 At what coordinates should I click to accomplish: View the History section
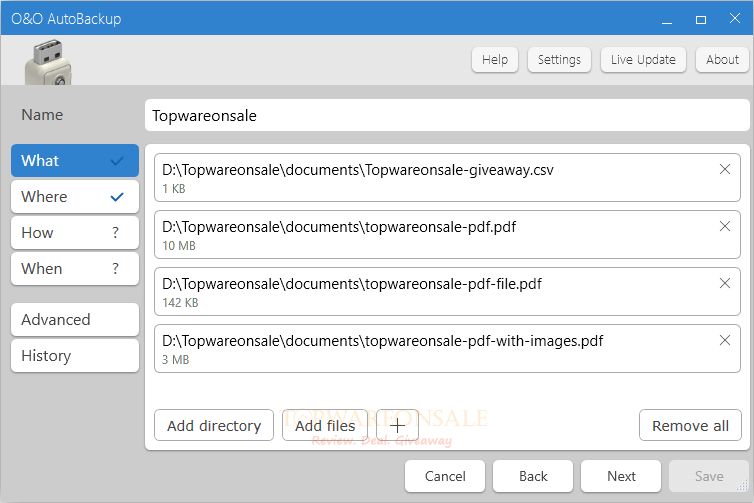pos(75,356)
